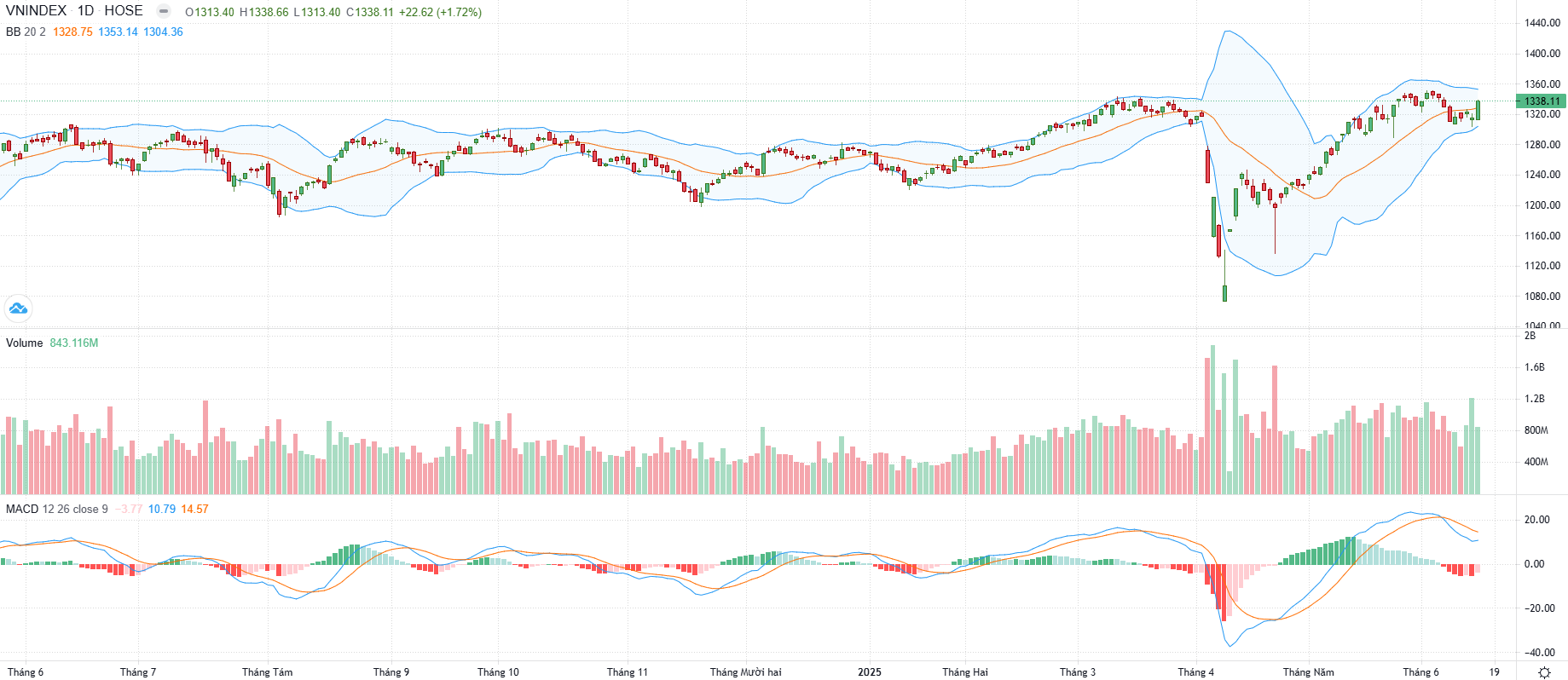Click the open value O1313.40

[210, 12]
